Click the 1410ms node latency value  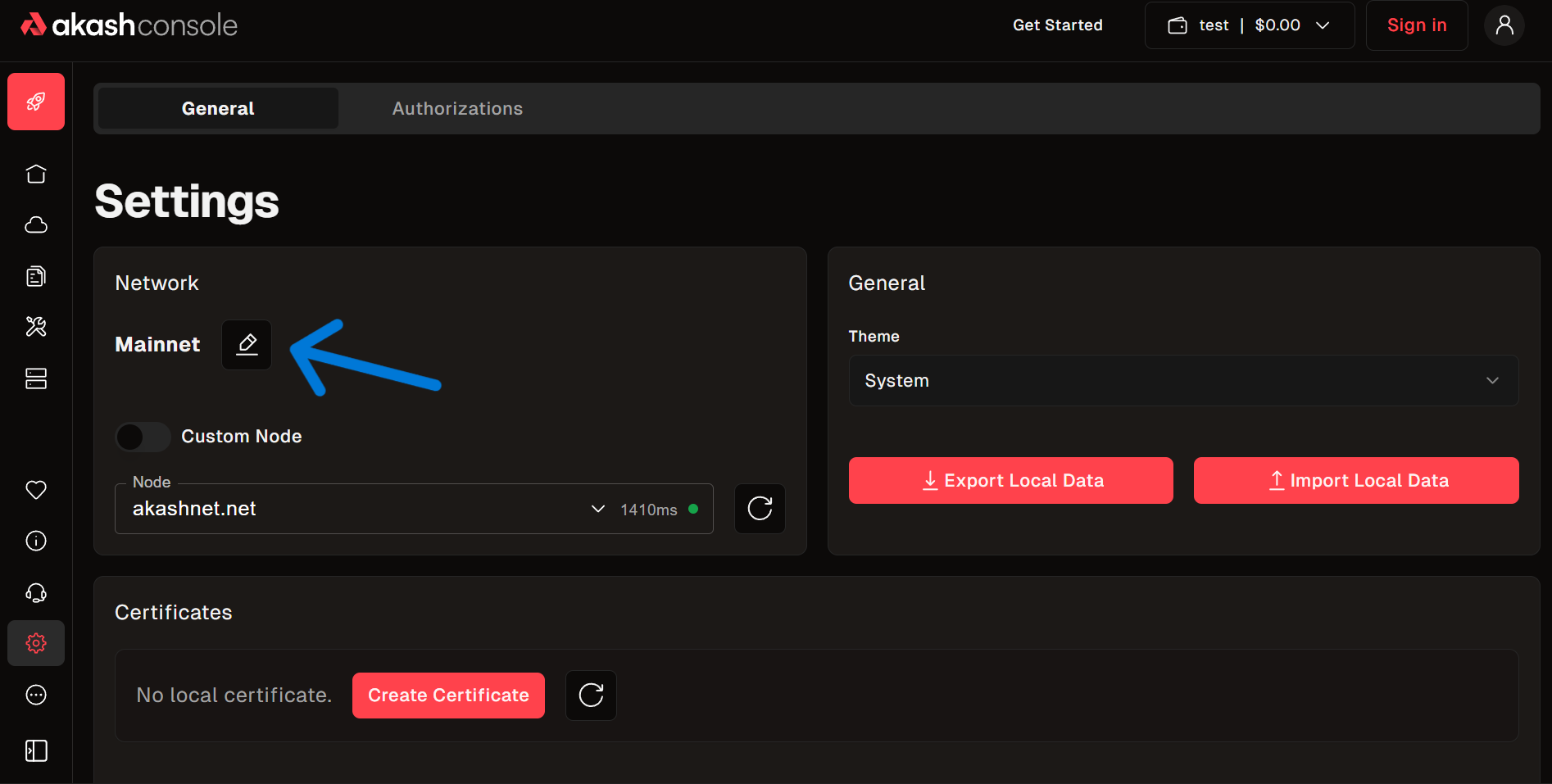click(x=649, y=510)
